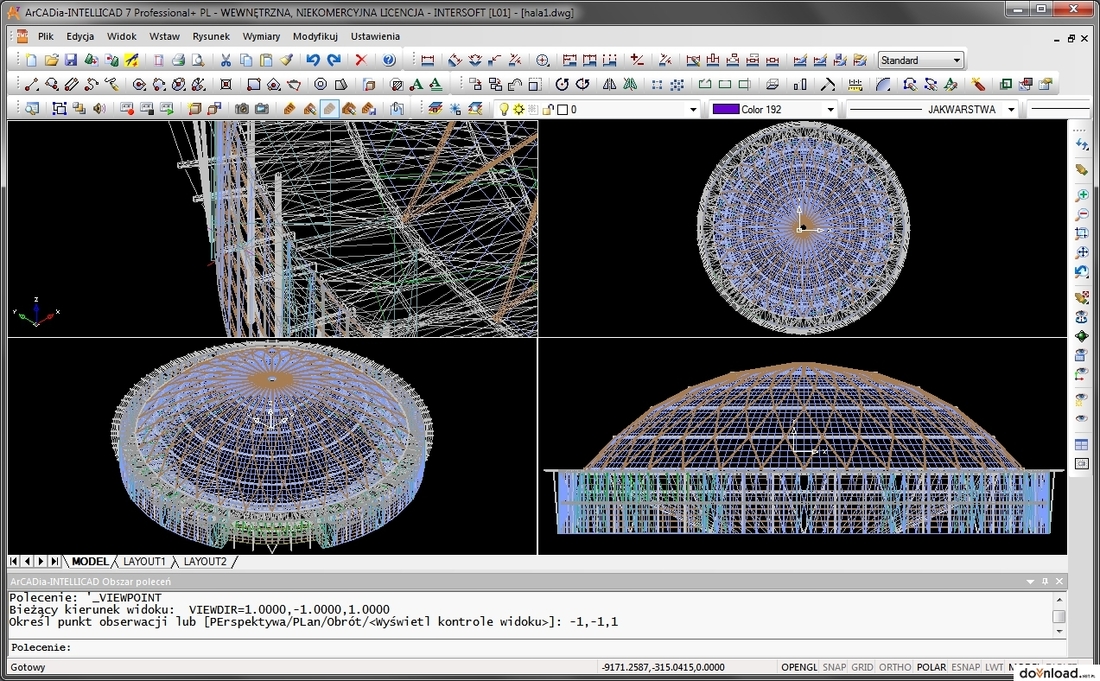The image size is (1100, 681).
Task: Toggle the layer freeze sun icon
Action: click(518, 109)
